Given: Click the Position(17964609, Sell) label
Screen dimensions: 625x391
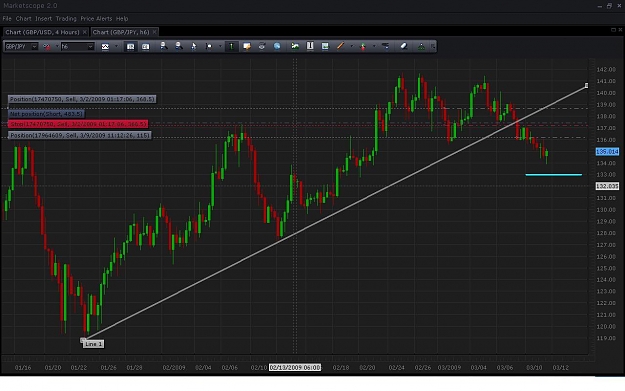Looking at the screenshot, I should 79,136.
